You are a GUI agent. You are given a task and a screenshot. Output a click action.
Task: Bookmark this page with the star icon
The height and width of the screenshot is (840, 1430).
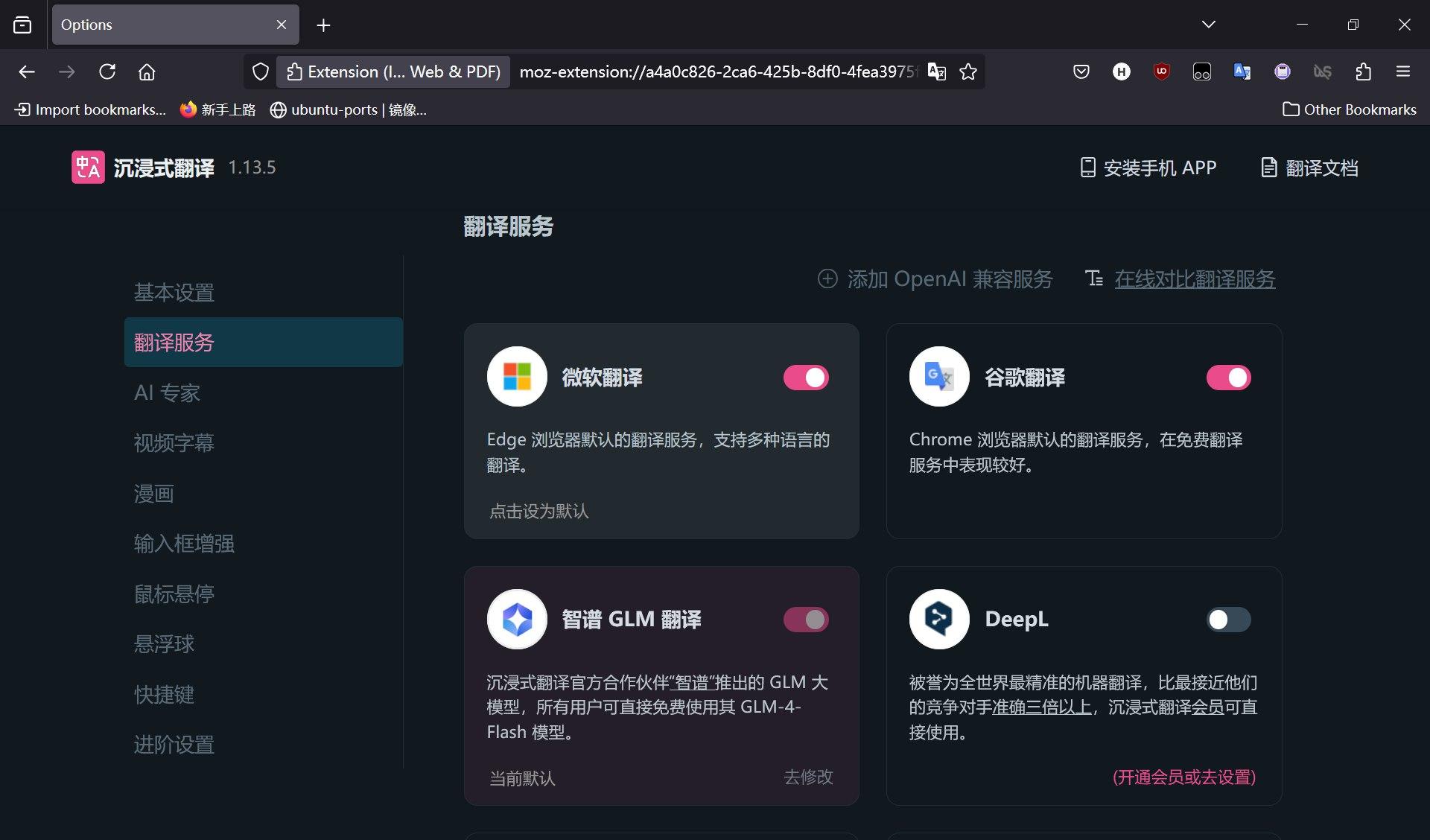968,71
